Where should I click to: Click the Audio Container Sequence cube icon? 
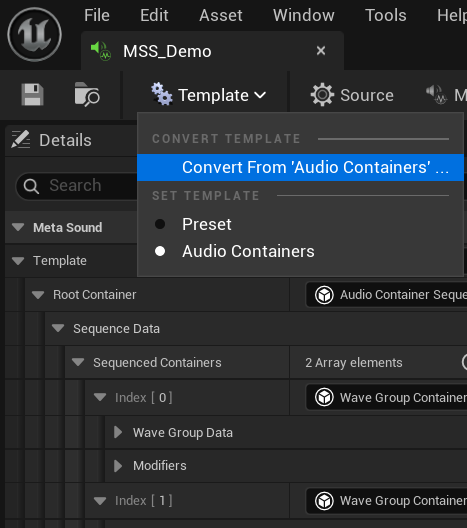coord(324,295)
